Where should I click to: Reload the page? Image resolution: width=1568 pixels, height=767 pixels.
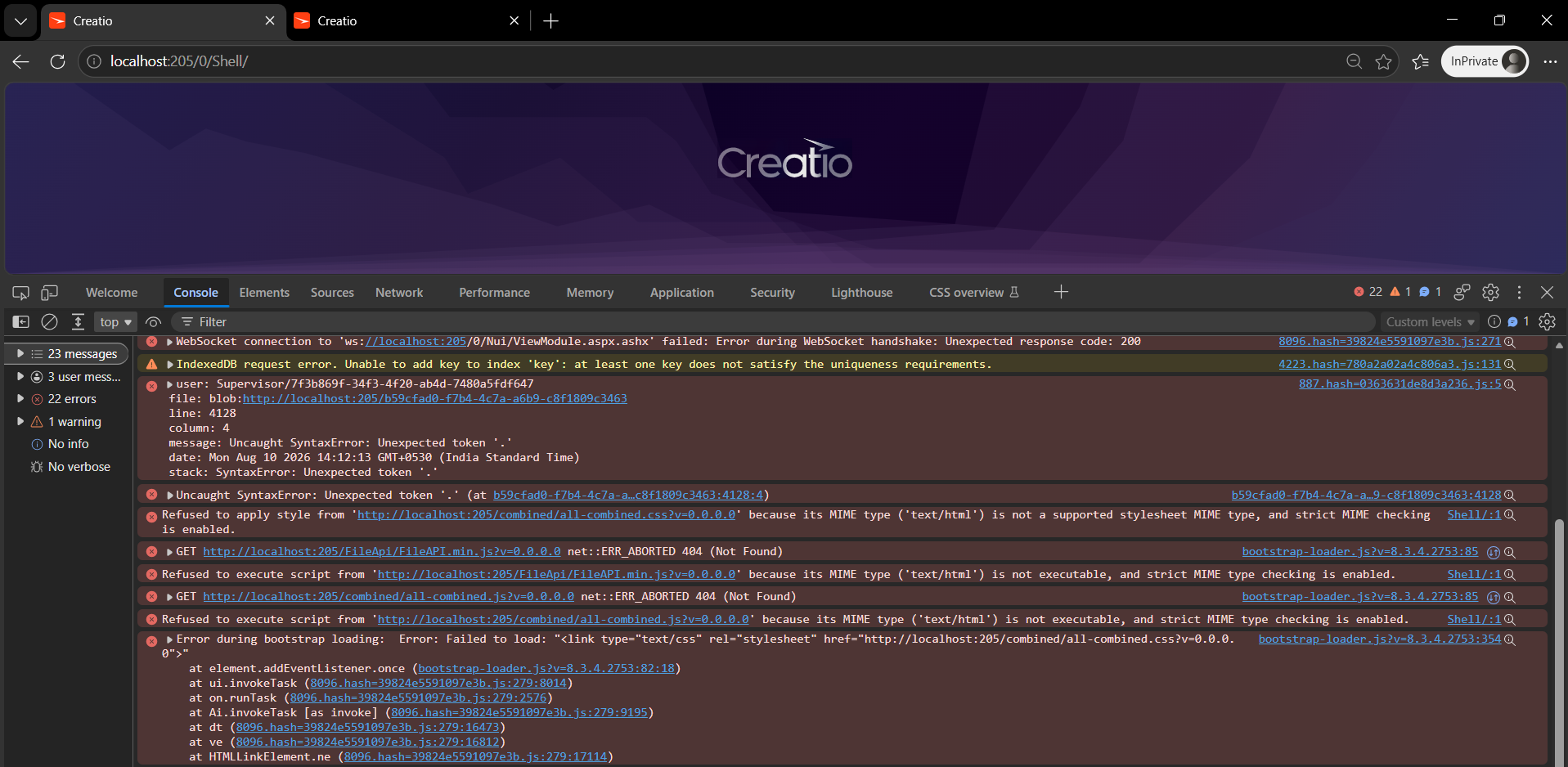pos(57,61)
